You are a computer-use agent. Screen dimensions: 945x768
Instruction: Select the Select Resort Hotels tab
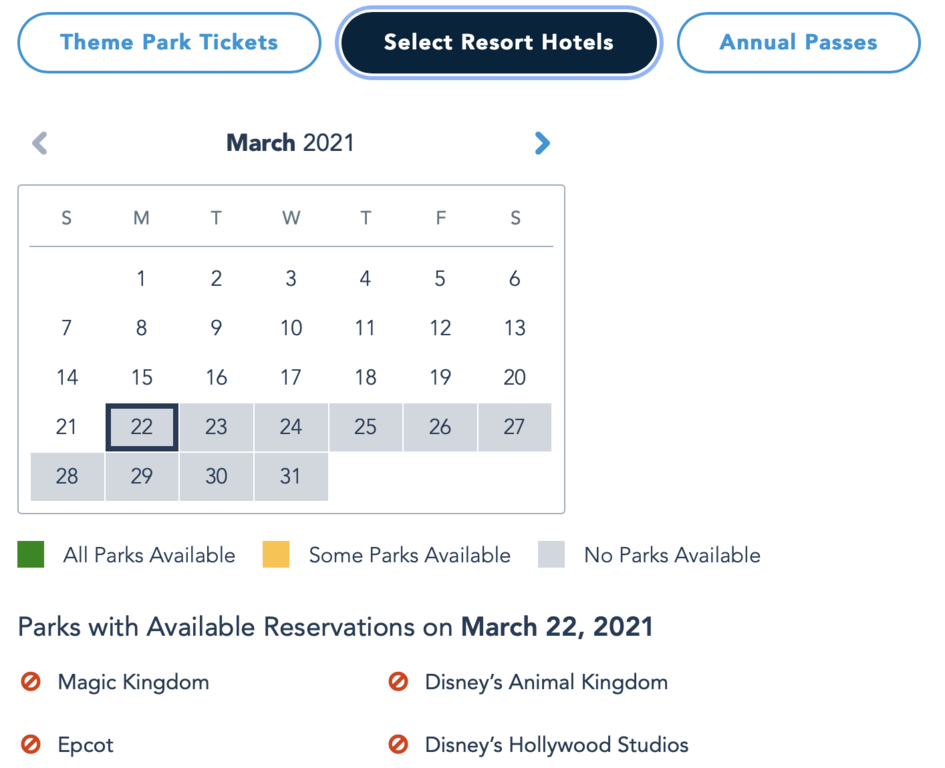click(x=499, y=42)
